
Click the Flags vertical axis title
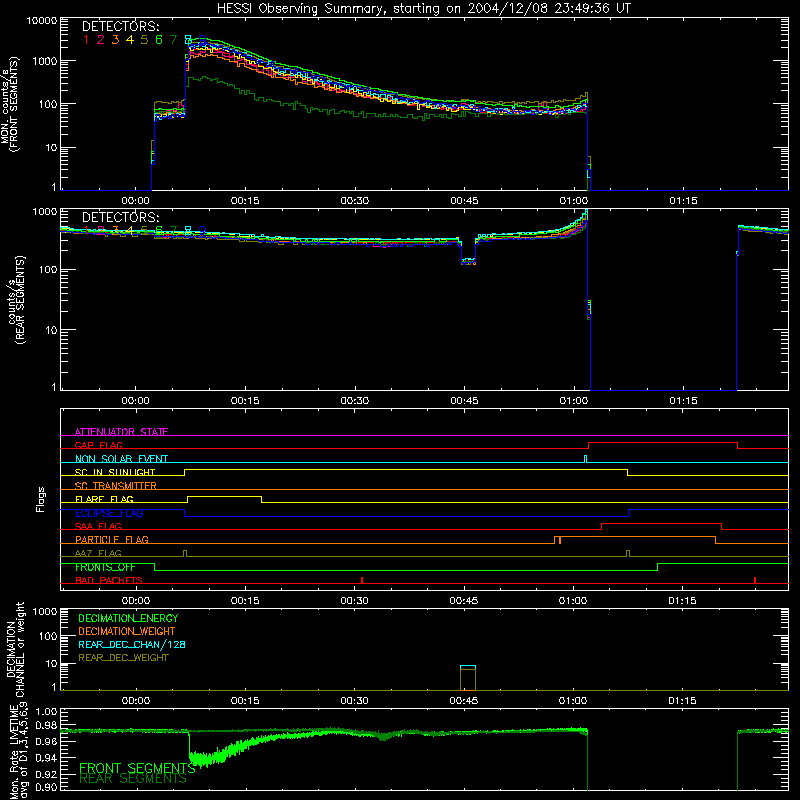(x=41, y=499)
